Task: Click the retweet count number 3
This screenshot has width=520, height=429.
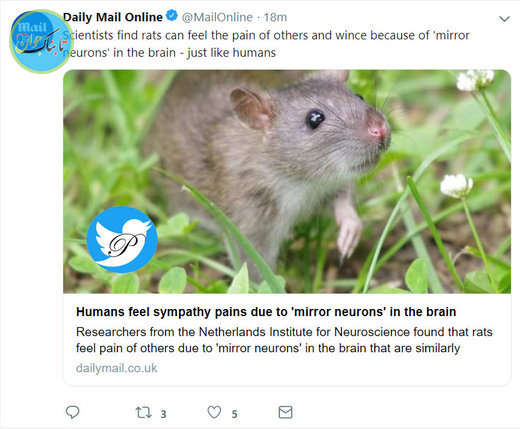Action: 163,414
